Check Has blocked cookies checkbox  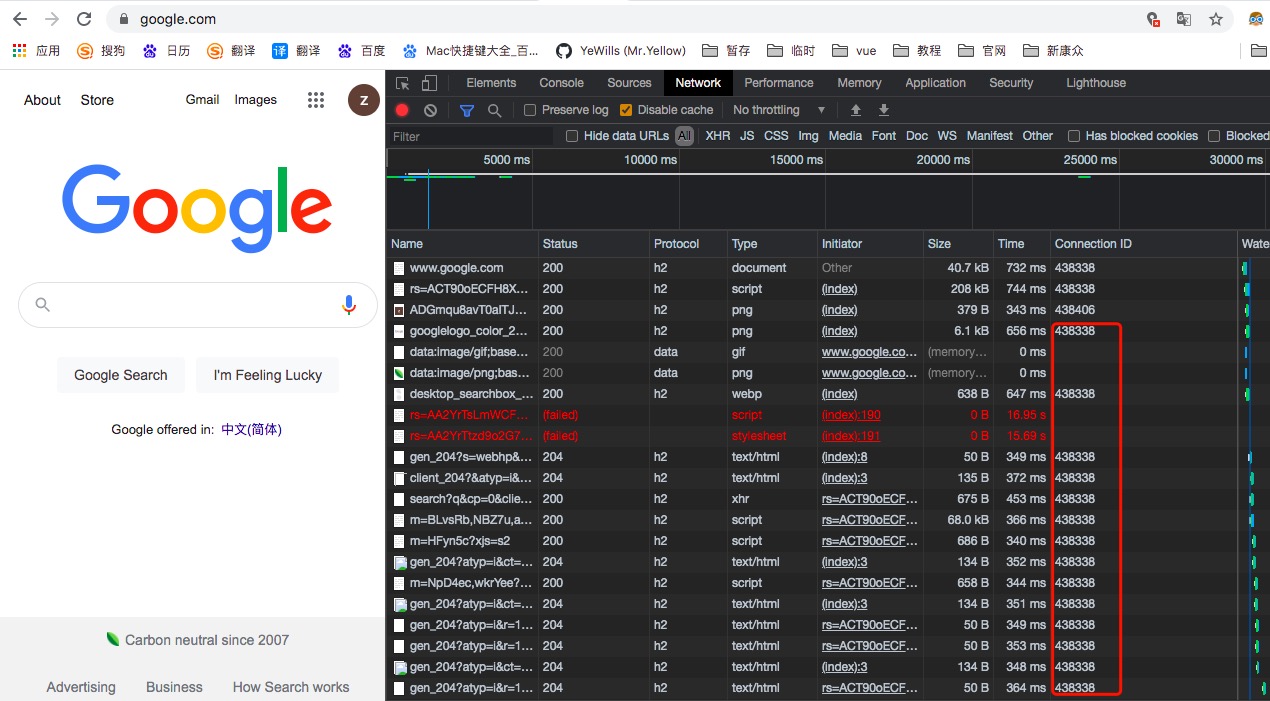tap(1074, 136)
